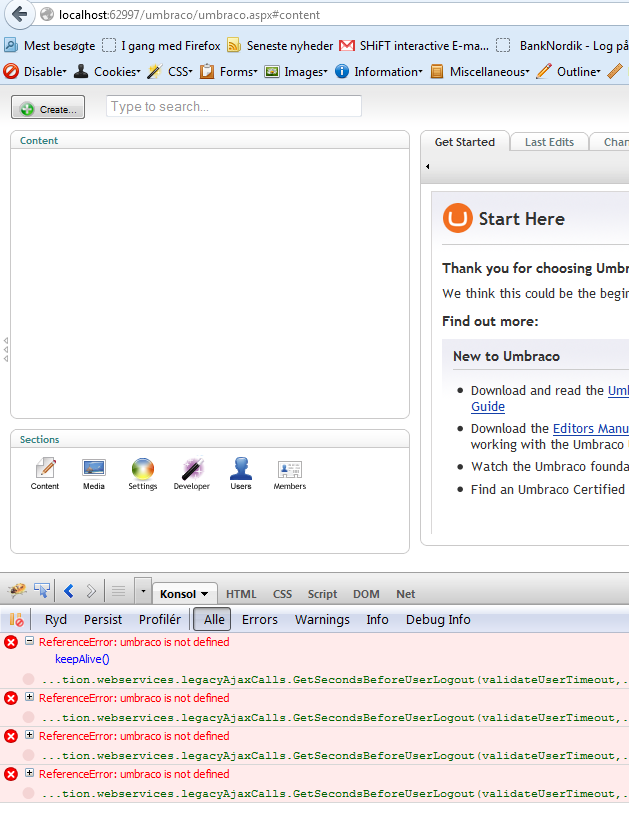The image size is (629, 816).
Task: Click Firebug's back navigation arrow
Action: click(x=69, y=591)
